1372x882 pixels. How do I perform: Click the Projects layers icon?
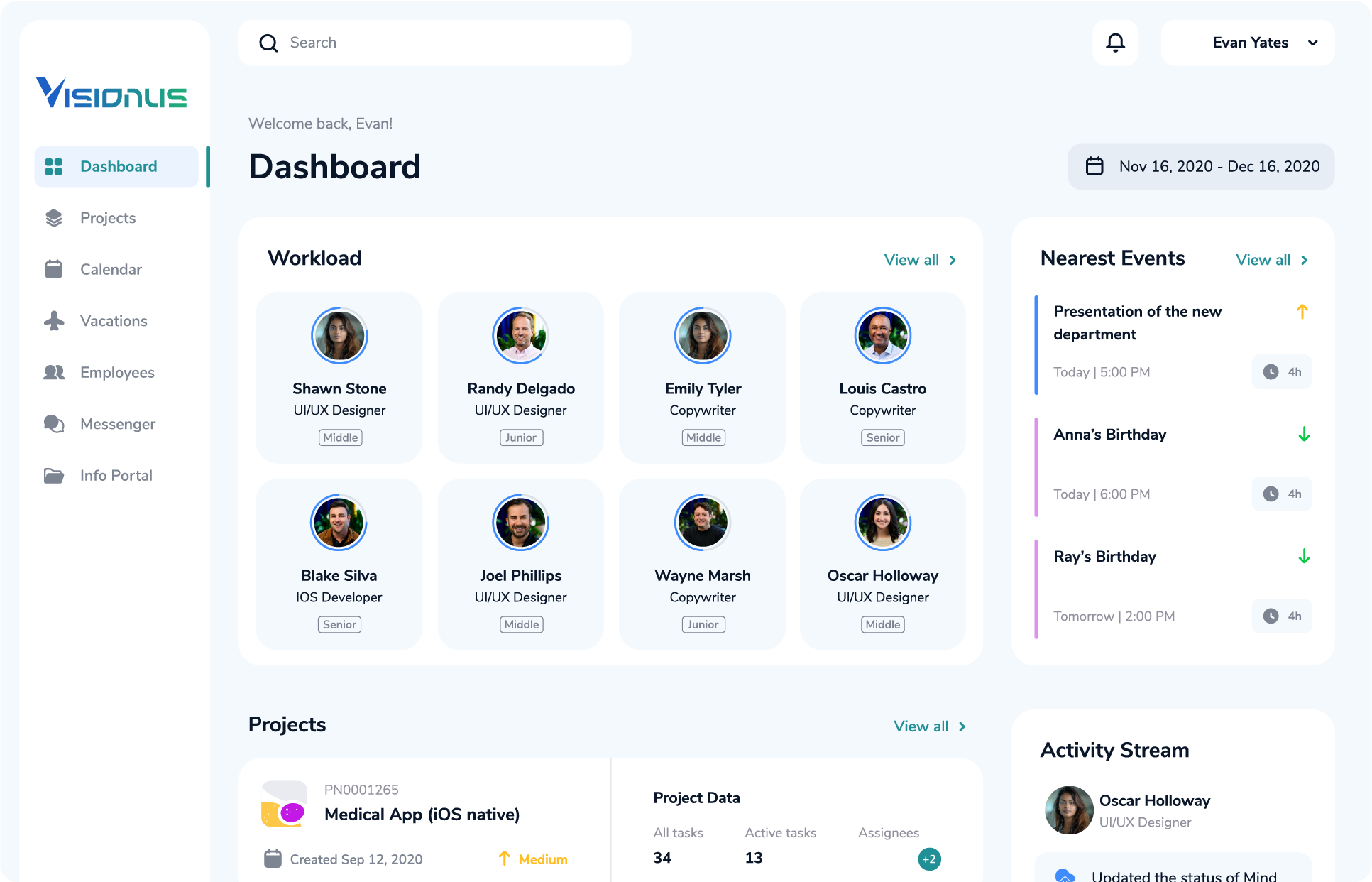coord(54,218)
